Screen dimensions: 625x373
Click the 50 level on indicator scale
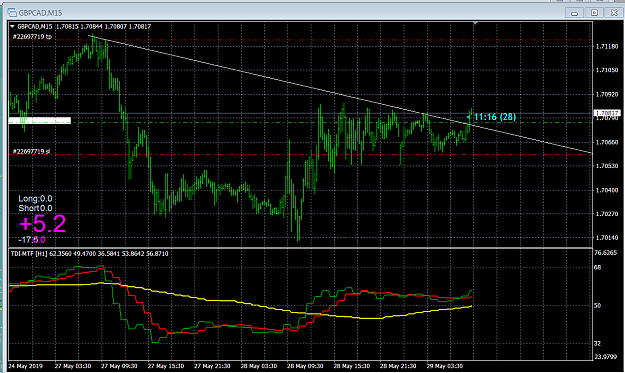(x=597, y=306)
